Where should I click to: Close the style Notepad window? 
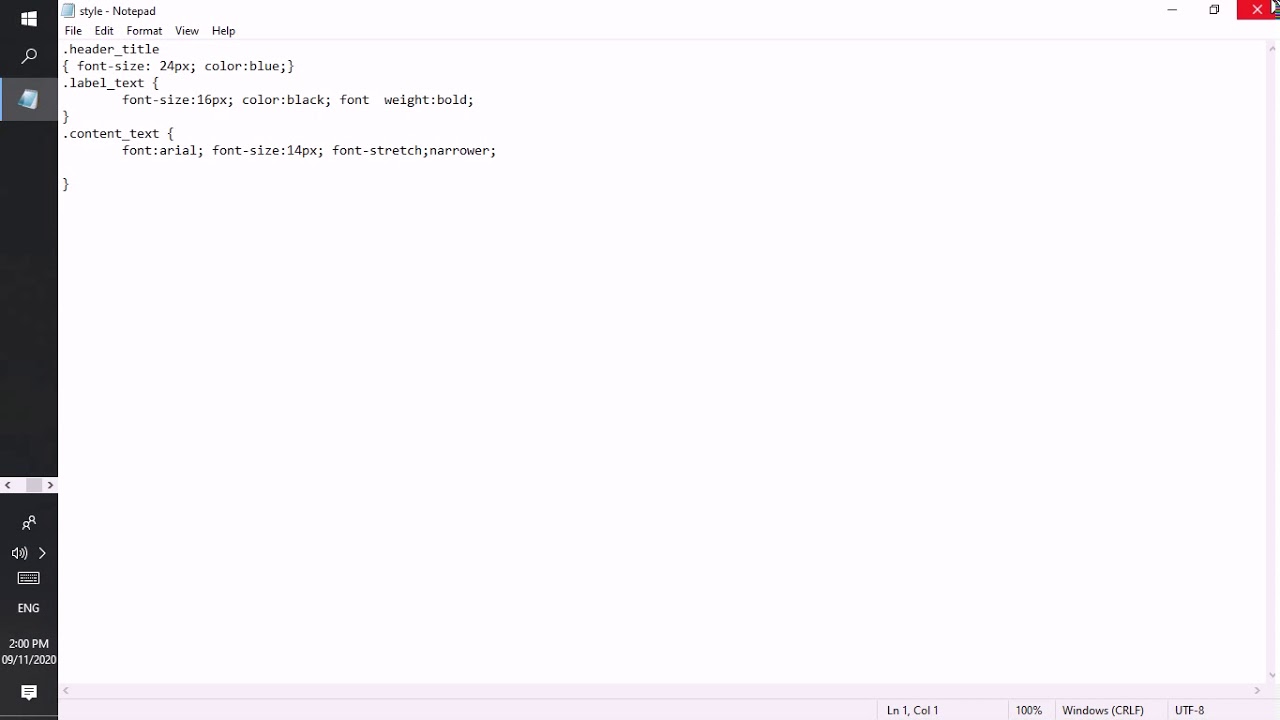click(x=1257, y=10)
